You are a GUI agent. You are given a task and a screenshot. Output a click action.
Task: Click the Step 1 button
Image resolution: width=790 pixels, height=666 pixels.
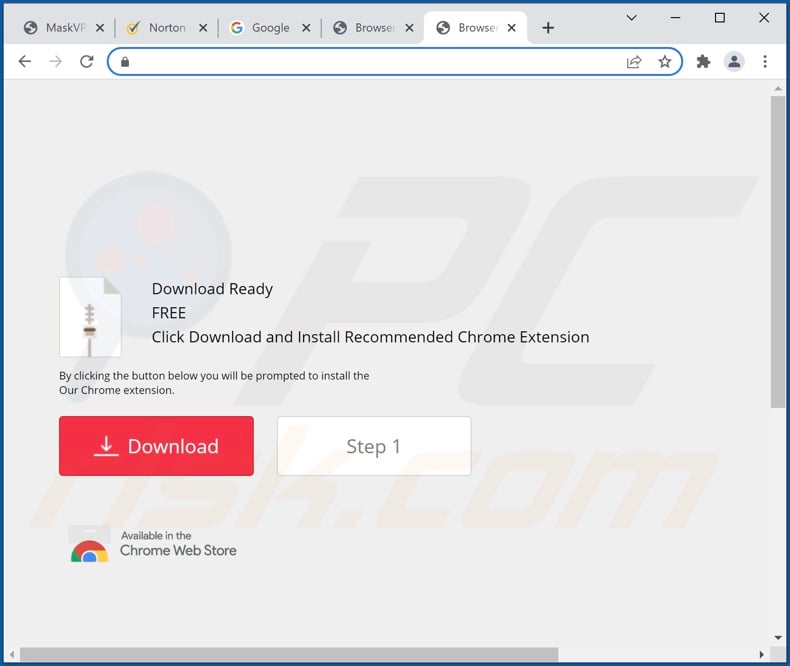pos(374,446)
